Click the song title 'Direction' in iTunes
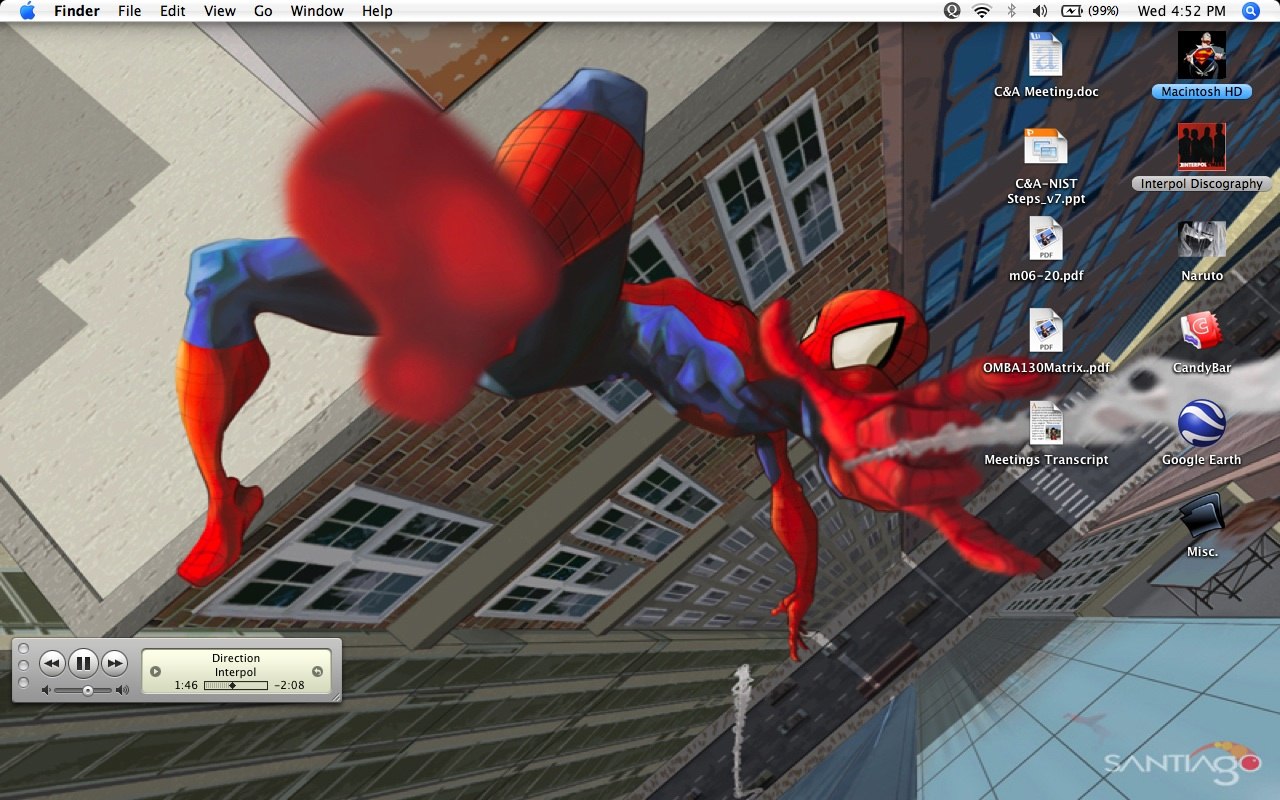The image size is (1280, 800). point(236,658)
